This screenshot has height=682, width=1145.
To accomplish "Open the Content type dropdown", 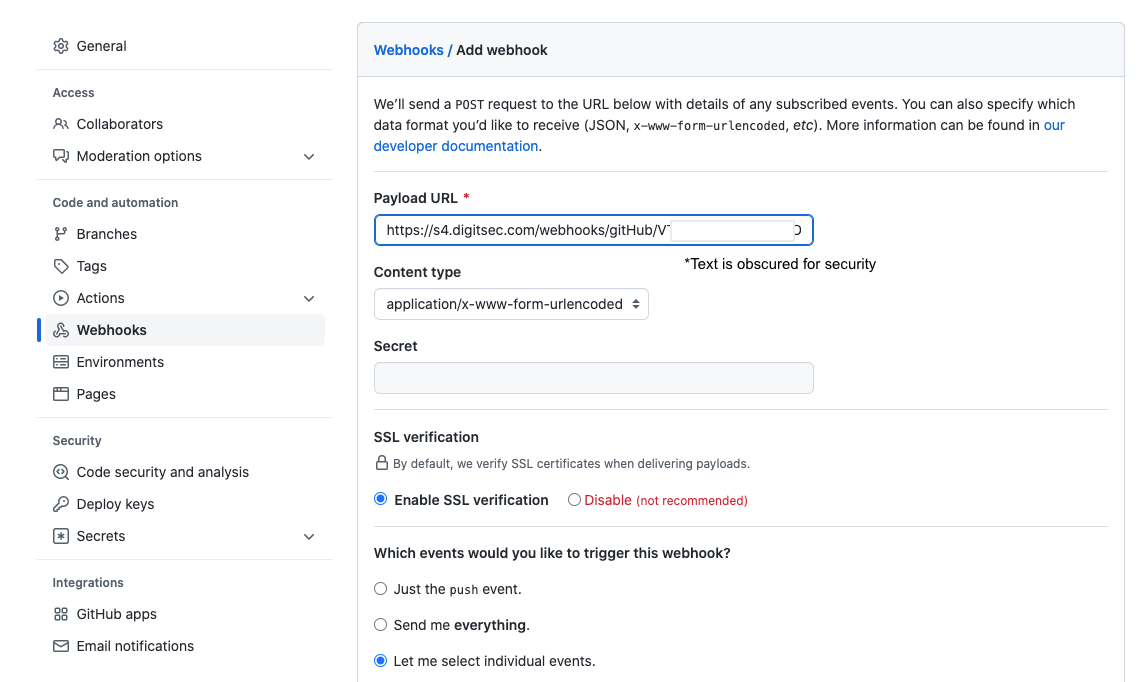I will tap(511, 304).
